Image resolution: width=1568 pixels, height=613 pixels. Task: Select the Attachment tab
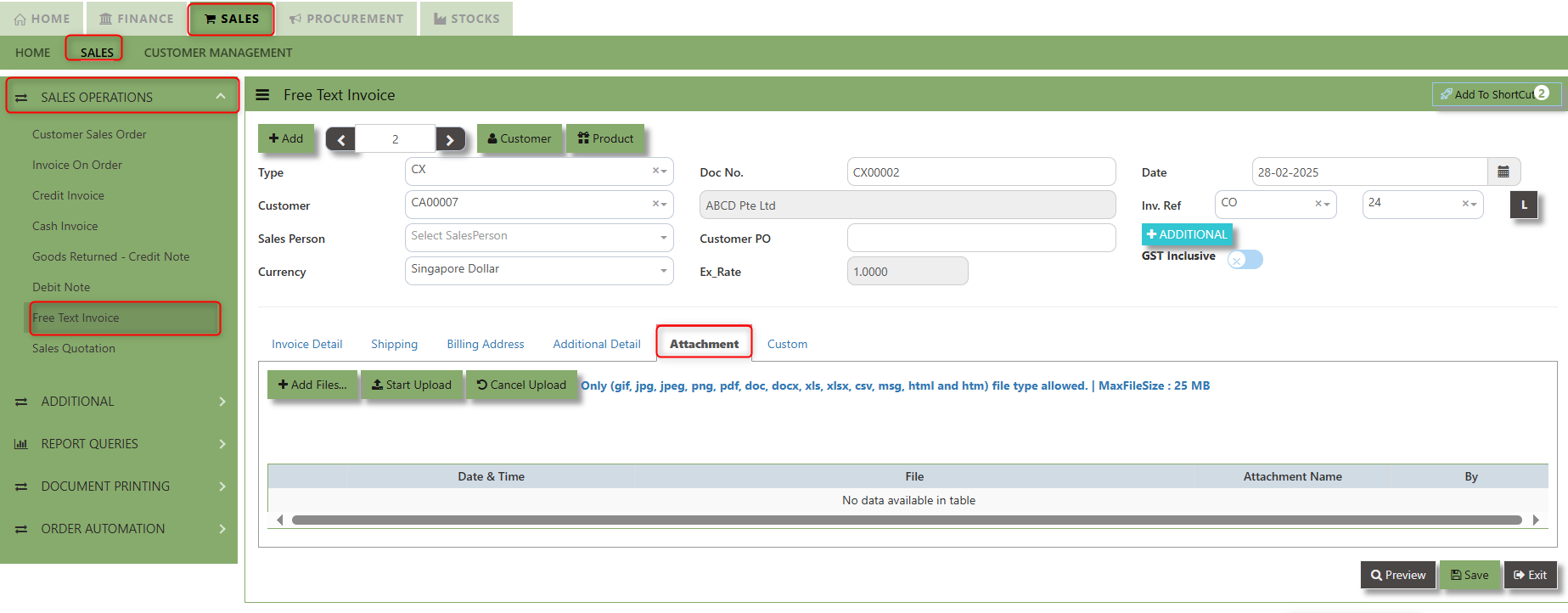[704, 343]
